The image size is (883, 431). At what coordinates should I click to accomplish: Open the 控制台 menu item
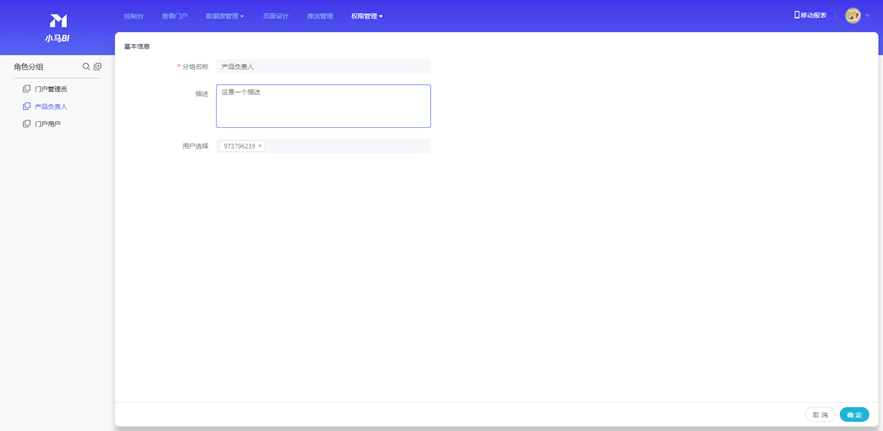pyautogui.click(x=133, y=17)
